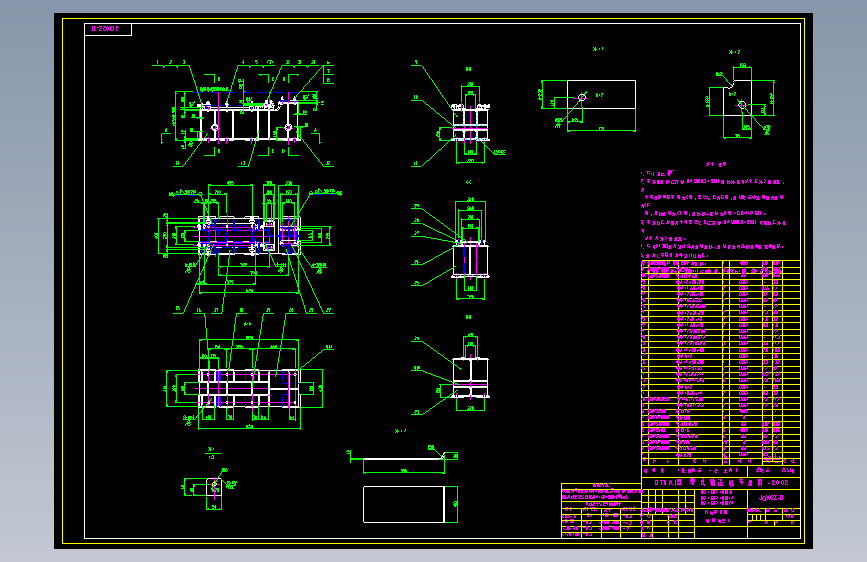The height and width of the screenshot is (562, 867).
Task: Click the small detail part at bottom-left
Action: [214, 487]
